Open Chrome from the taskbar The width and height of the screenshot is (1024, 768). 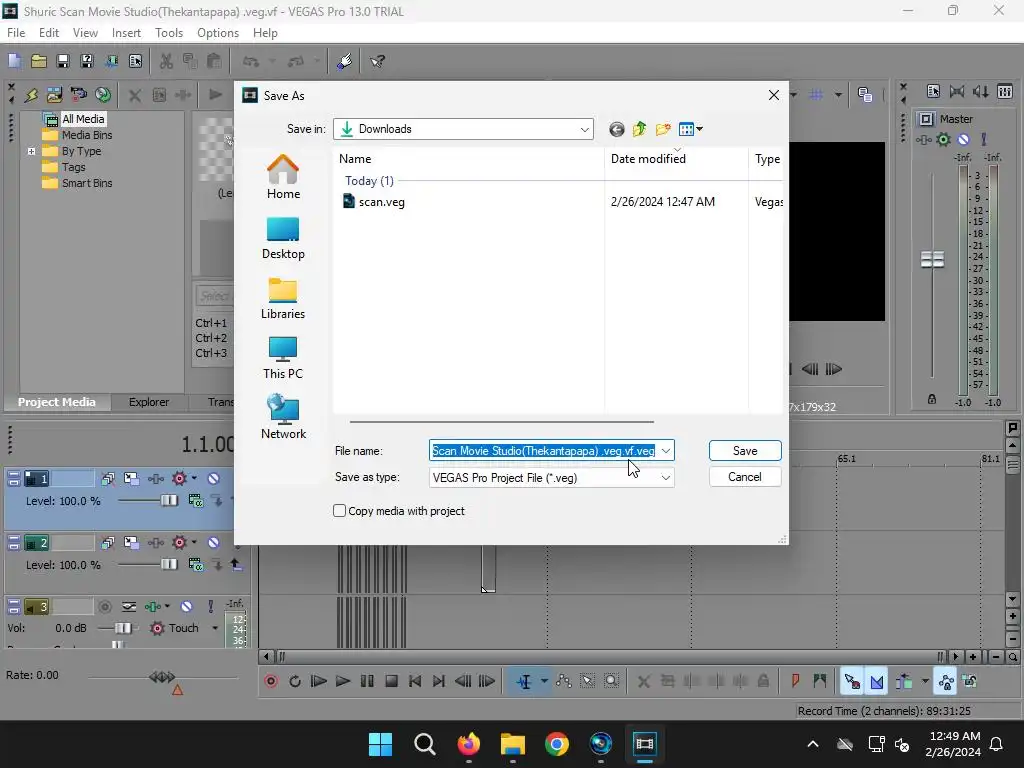(x=556, y=744)
